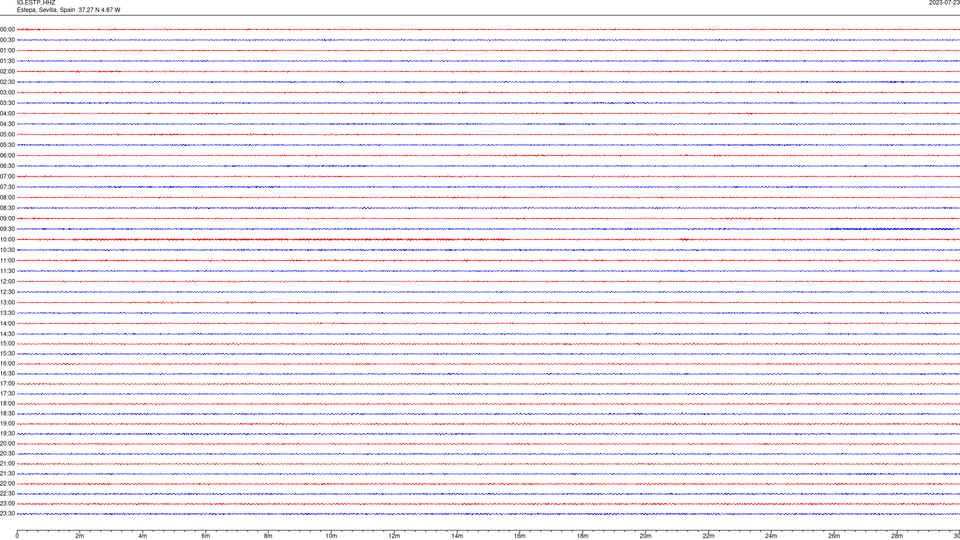The width and height of the screenshot is (960, 540).
Task: Click the 24m tick label on bottom axis
Action: tap(771, 536)
